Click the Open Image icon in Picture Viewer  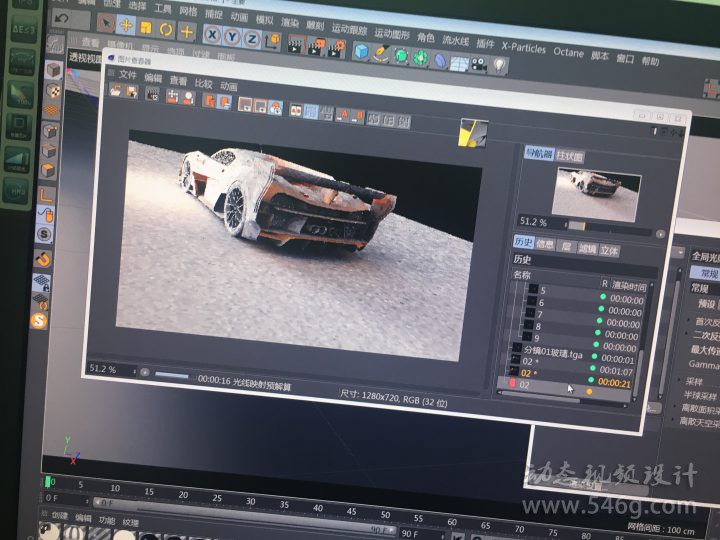[117, 91]
